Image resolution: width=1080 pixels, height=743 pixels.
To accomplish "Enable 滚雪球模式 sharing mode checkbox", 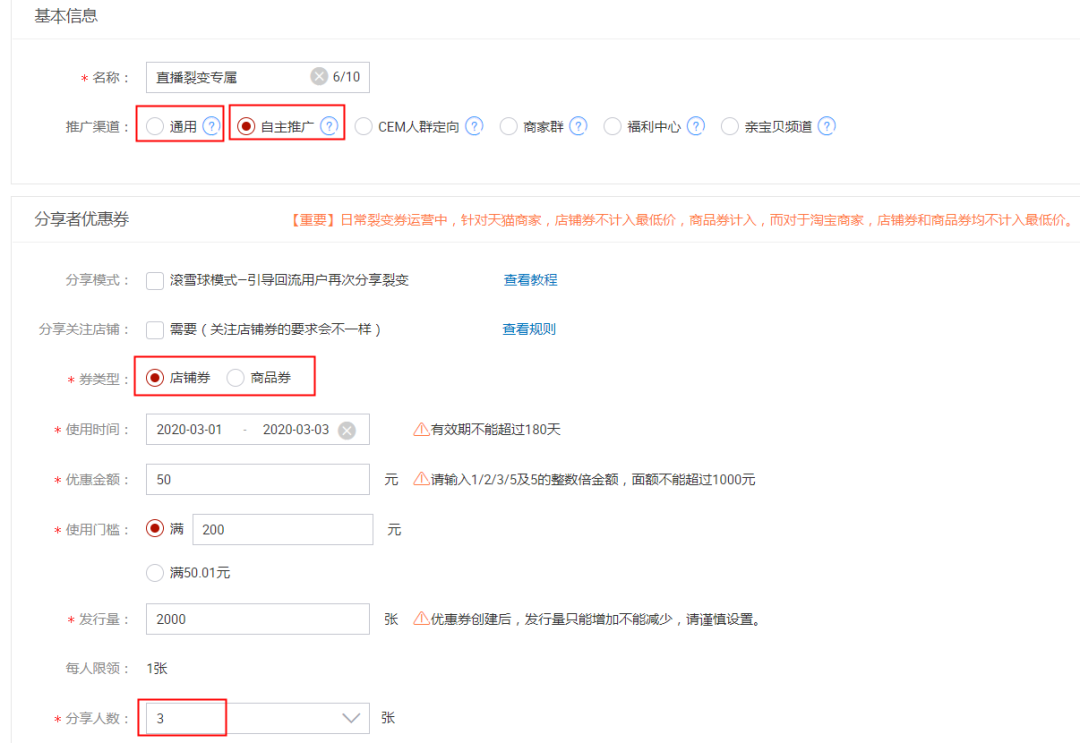I will [x=155, y=280].
